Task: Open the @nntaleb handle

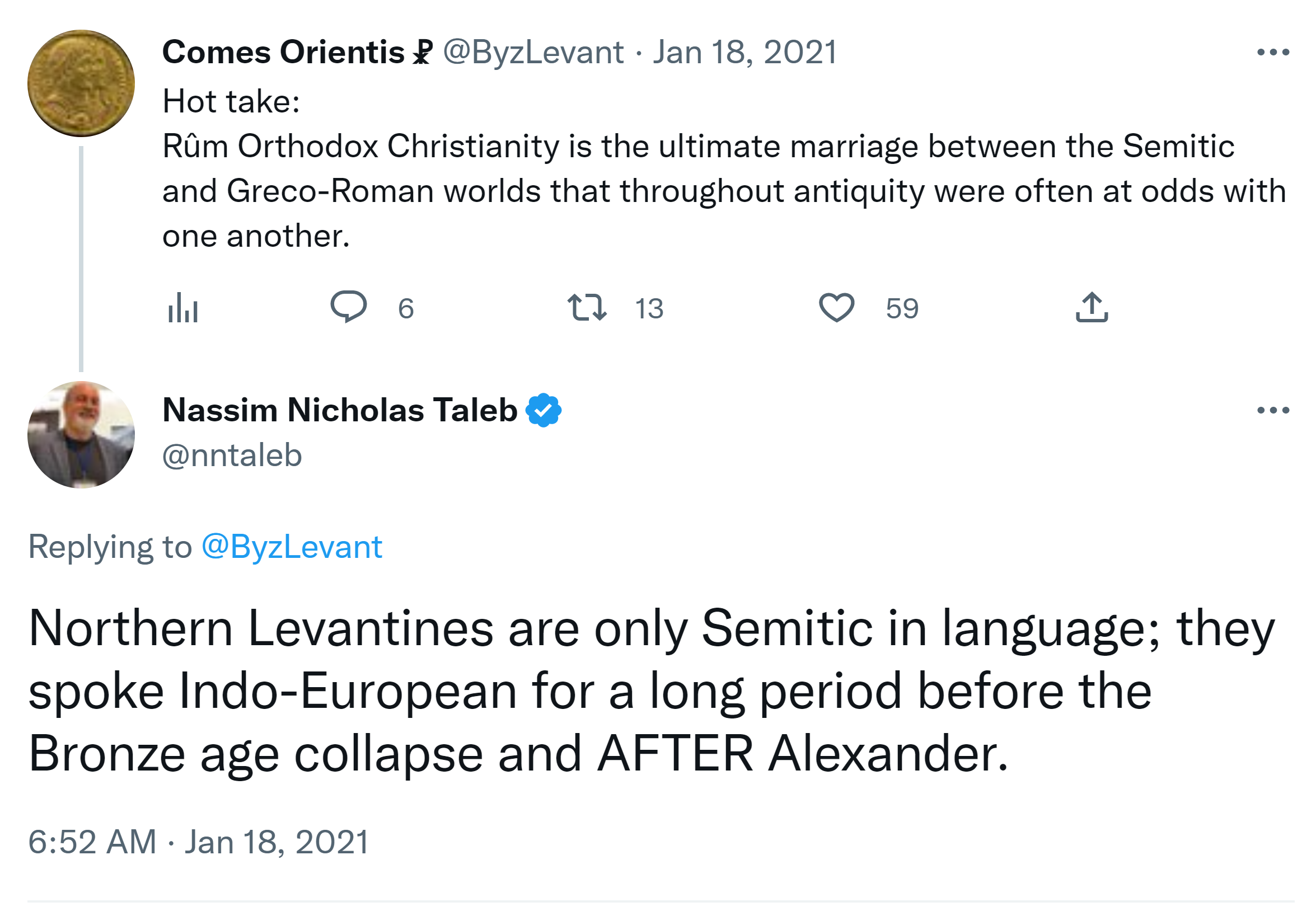Action: point(232,455)
